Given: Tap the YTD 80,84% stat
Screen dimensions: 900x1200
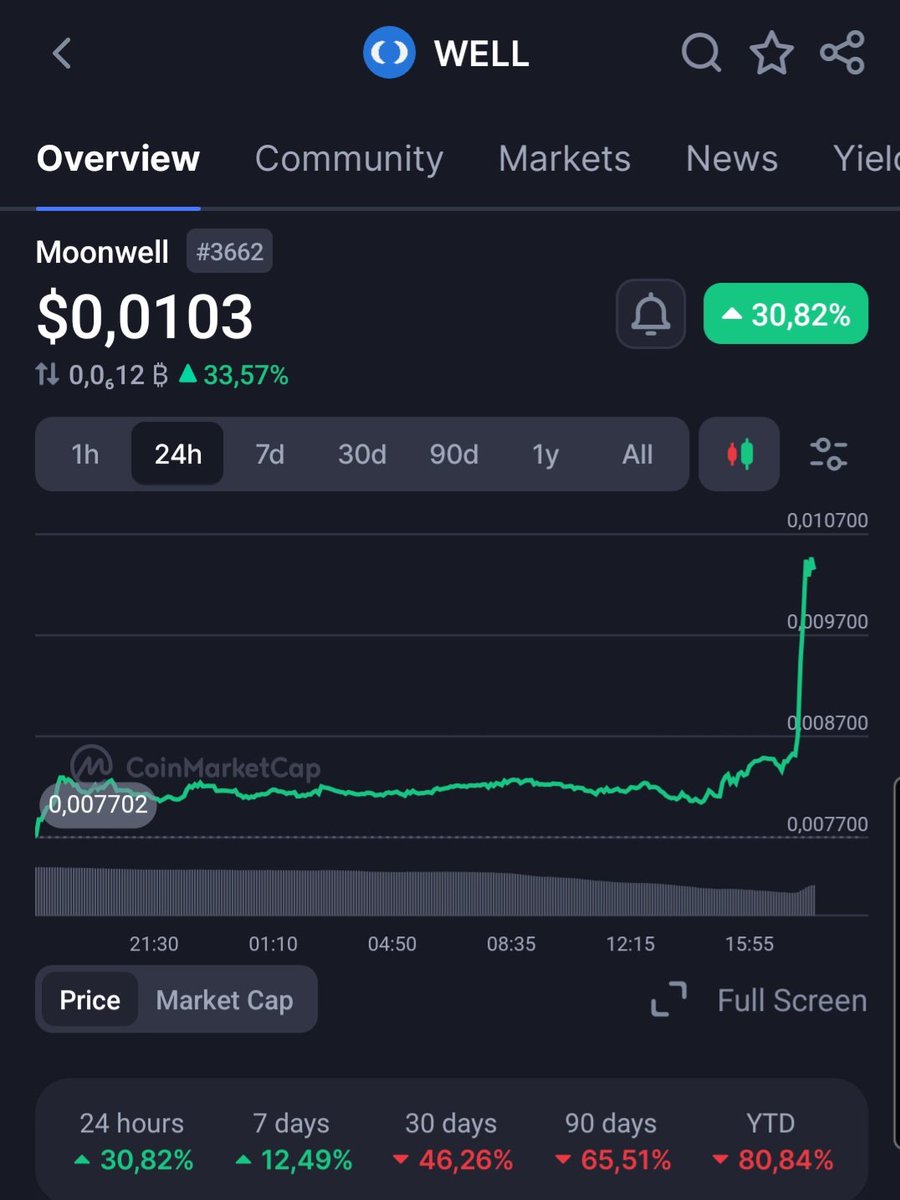Looking at the screenshot, I should [x=771, y=1142].
